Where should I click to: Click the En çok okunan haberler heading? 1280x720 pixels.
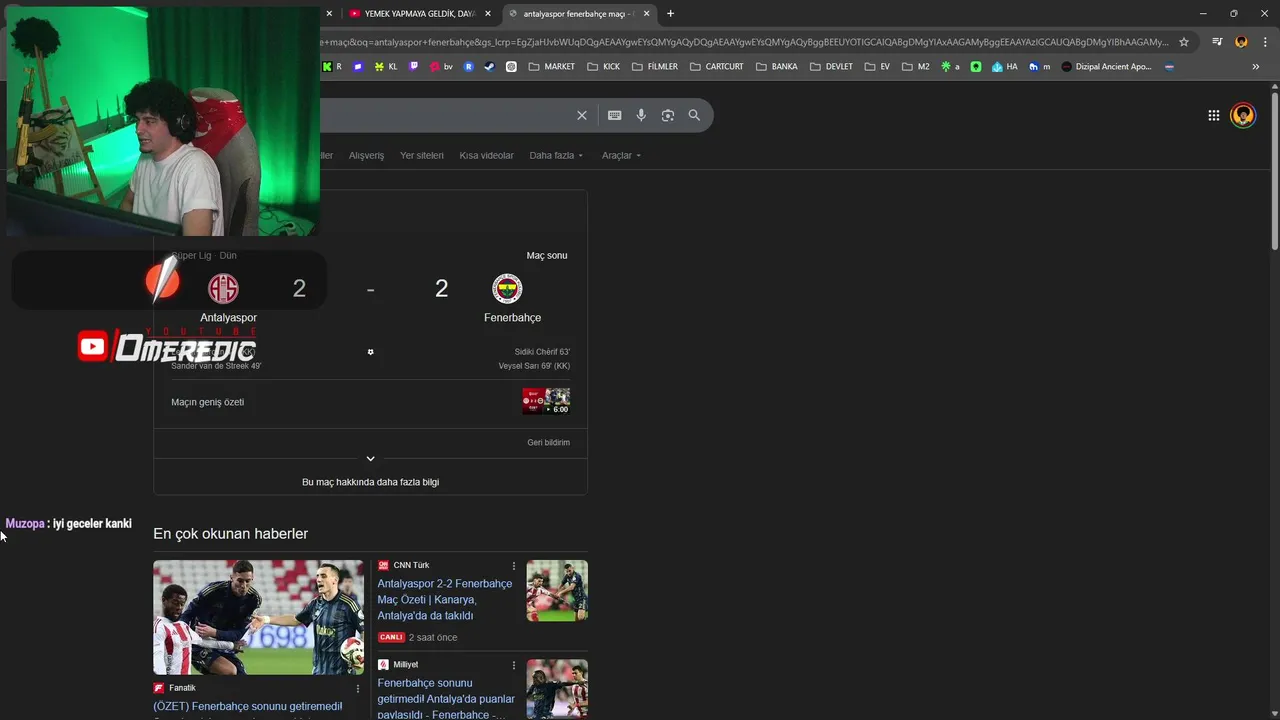230,534
